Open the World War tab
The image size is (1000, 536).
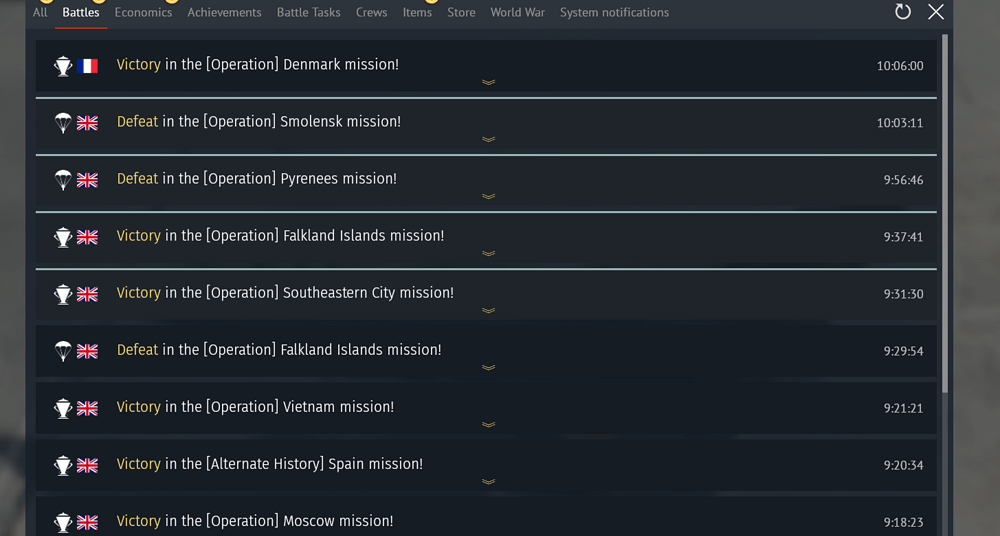click(517, 12)
